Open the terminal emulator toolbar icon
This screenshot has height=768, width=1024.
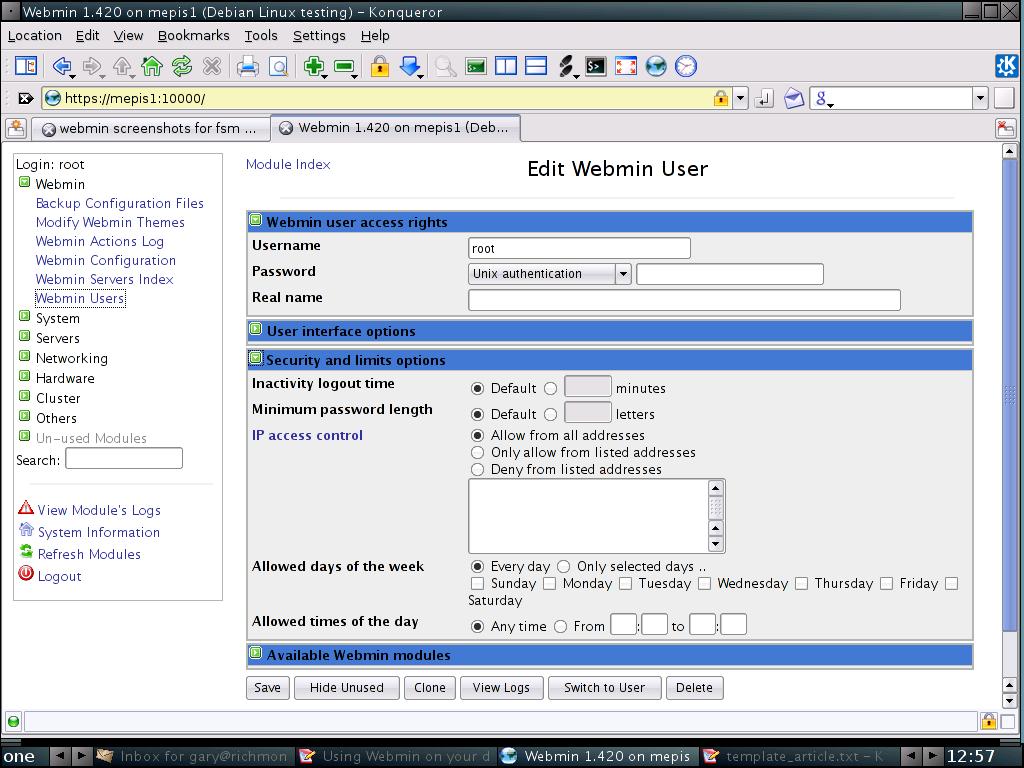tap(596, 66)
